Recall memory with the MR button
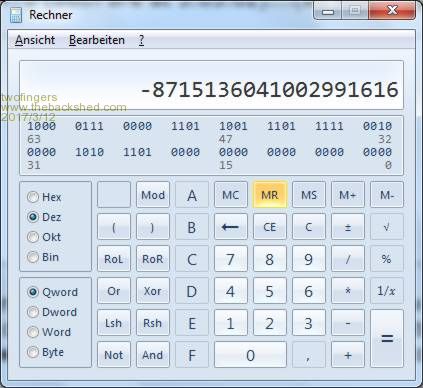Viewport: 423px width, 388px height. click(270, 195)
